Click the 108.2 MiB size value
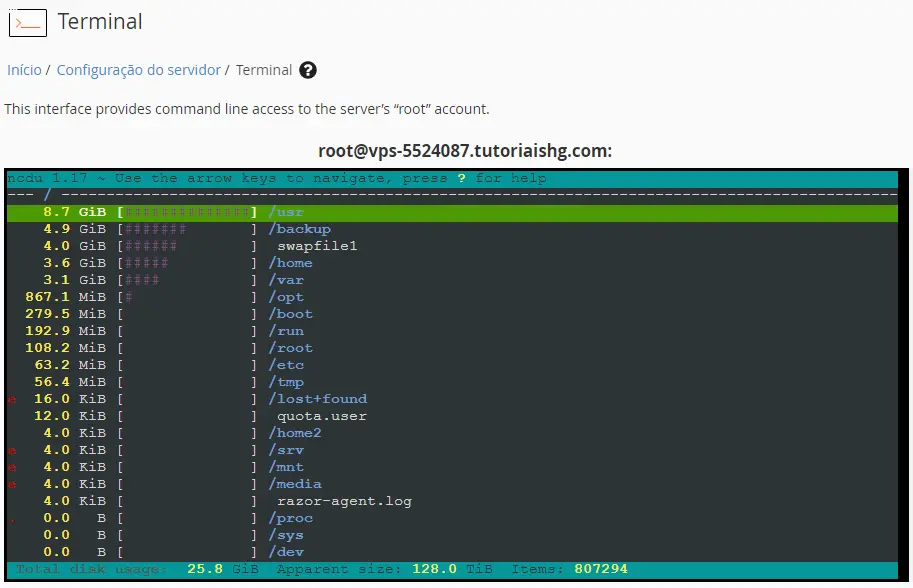The height and width of the screenshot is (588, 913). [x=66, y=348]
